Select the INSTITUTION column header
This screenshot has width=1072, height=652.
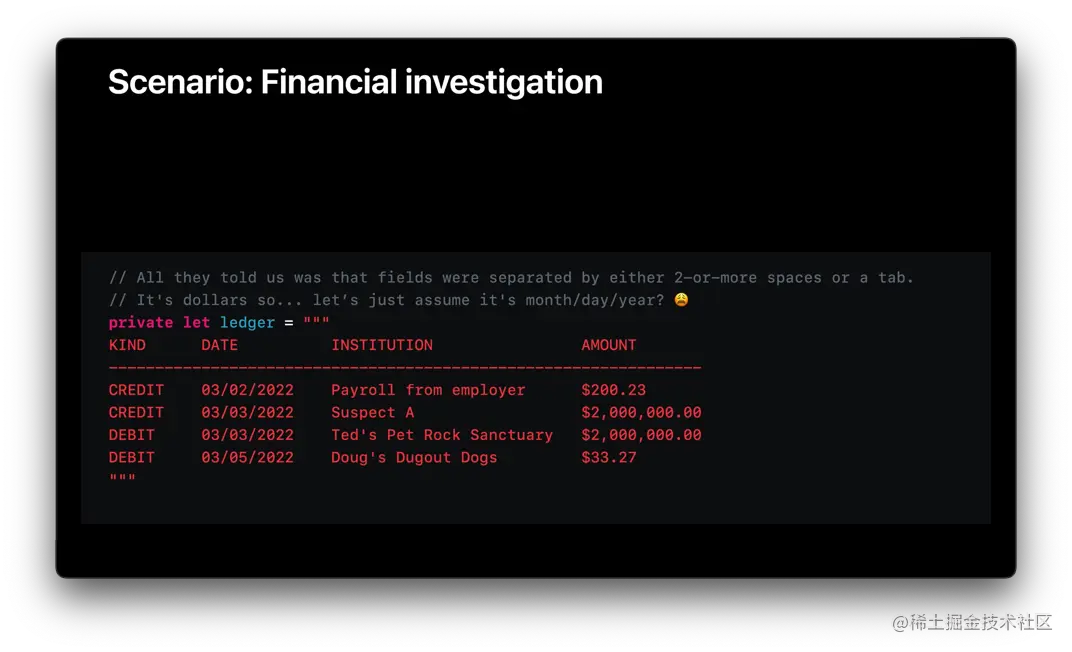(x=382, y=345)
